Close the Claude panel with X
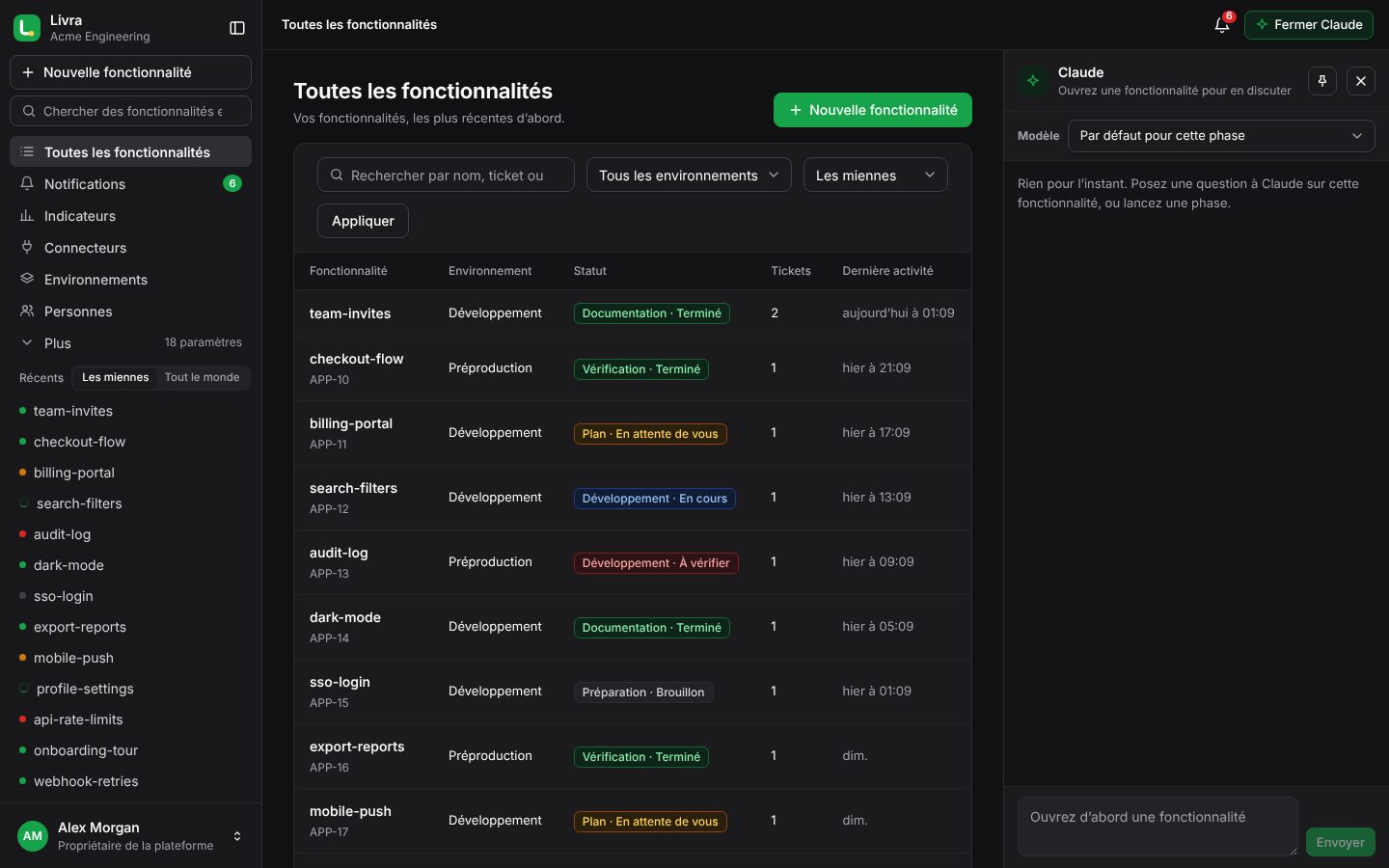1389x868 pixels. (1361, 81)
